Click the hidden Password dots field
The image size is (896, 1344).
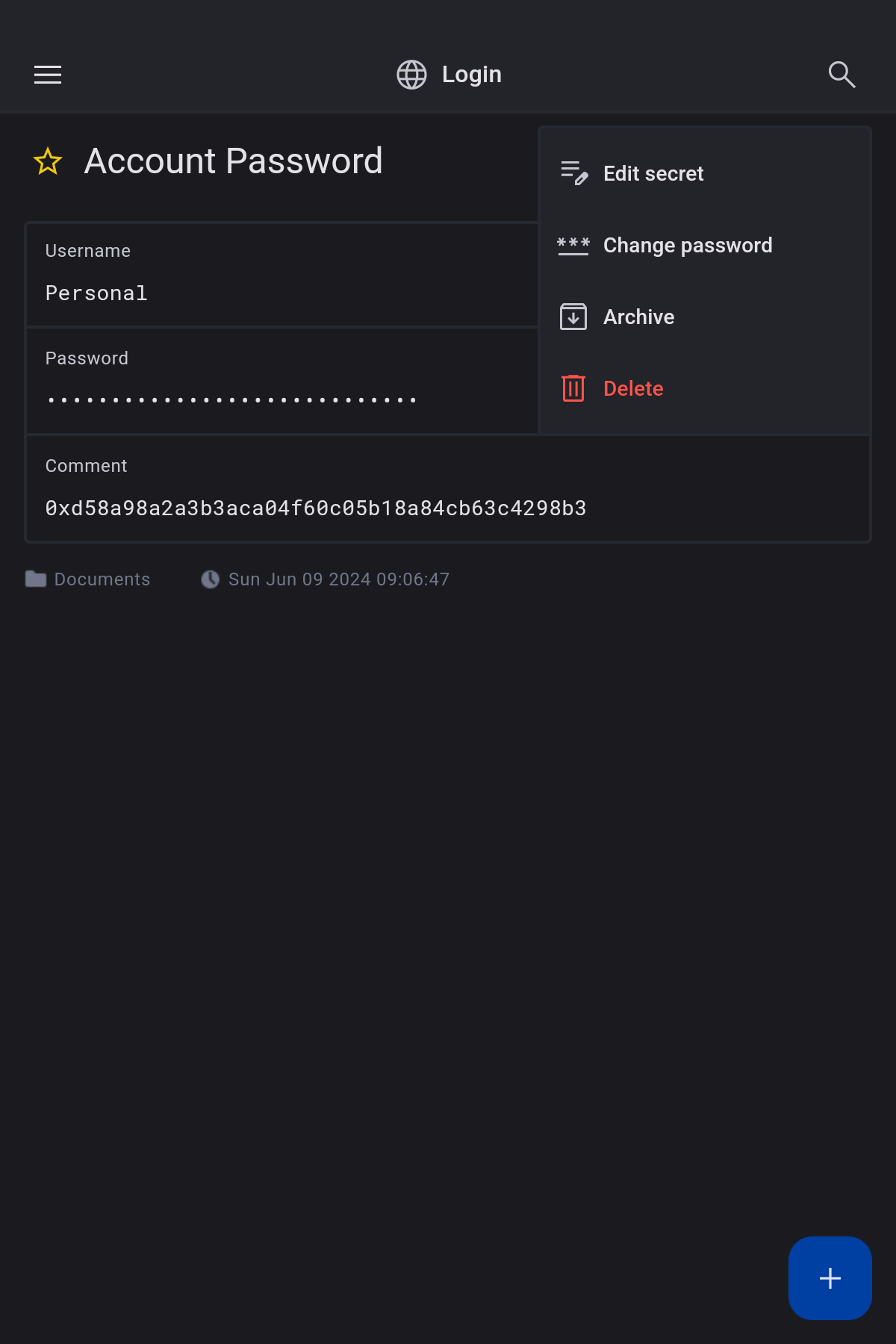[231, 400]
